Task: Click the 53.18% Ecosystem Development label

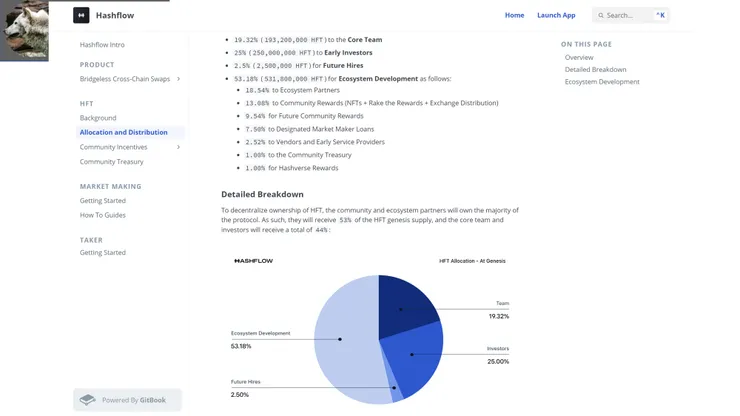Action: 261,340
